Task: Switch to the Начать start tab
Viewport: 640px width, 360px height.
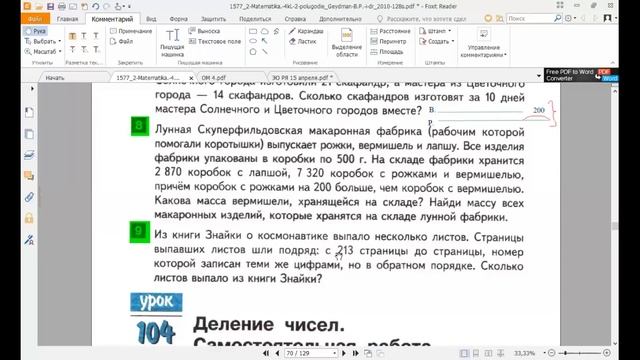Action: point(55,77)
